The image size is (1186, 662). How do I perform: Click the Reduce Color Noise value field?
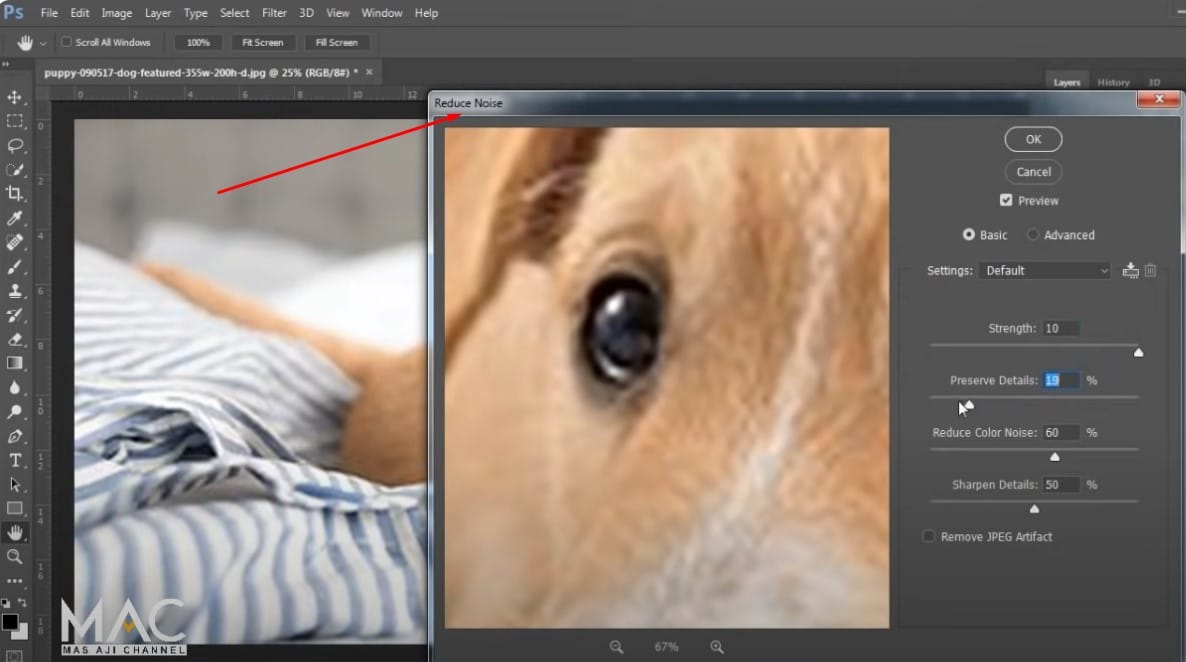[1060, 433]
